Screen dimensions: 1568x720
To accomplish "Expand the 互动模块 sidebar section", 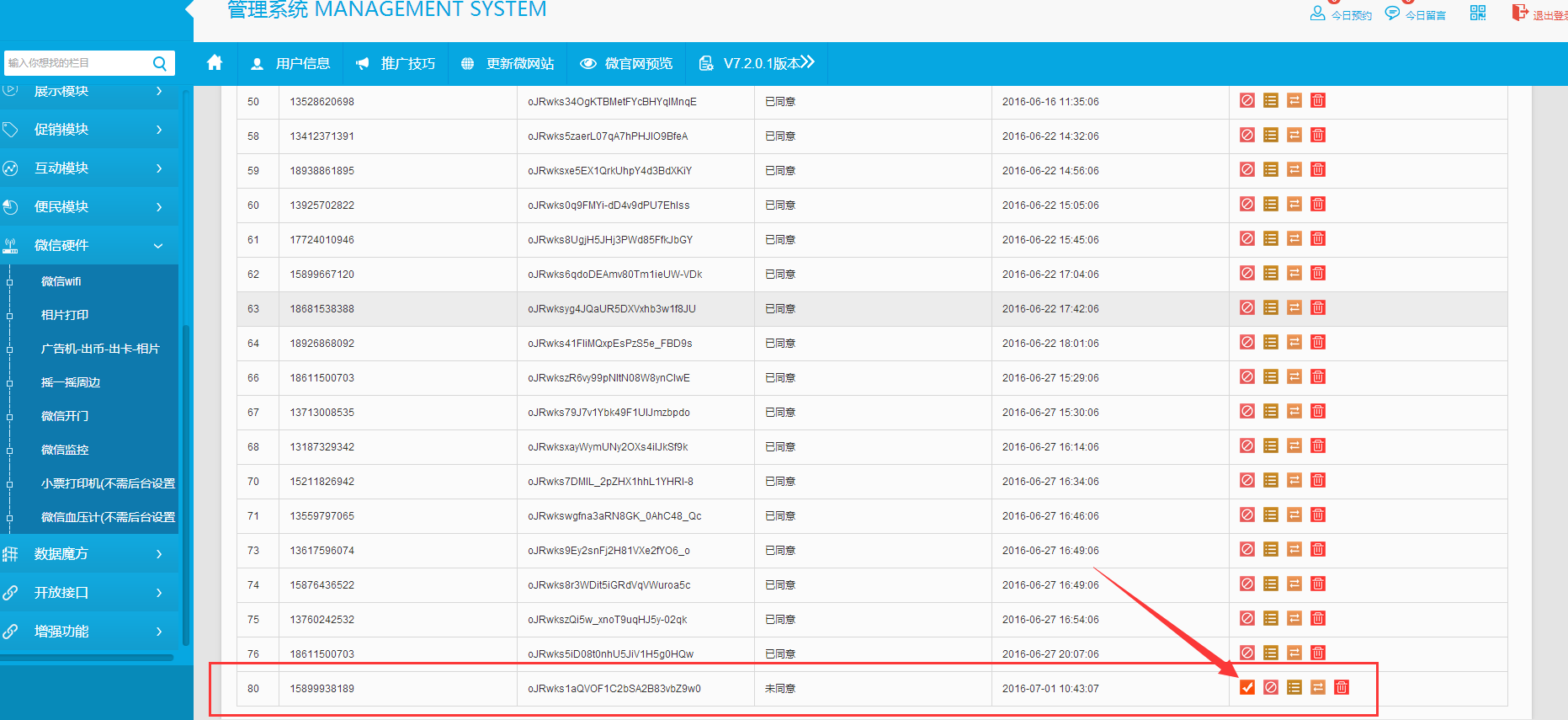I will (89, 168).
